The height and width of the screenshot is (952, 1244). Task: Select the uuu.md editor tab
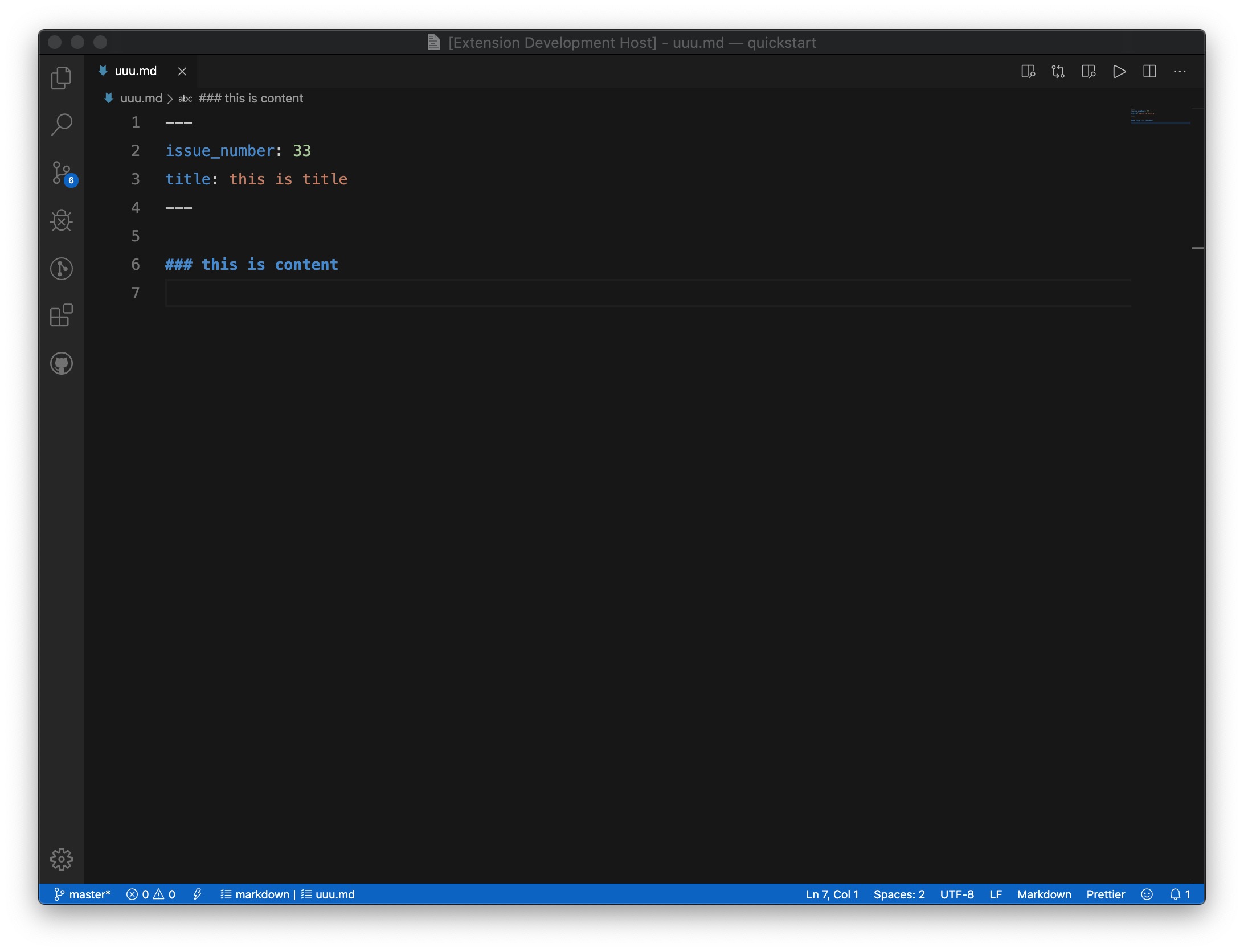pos(136,71)
